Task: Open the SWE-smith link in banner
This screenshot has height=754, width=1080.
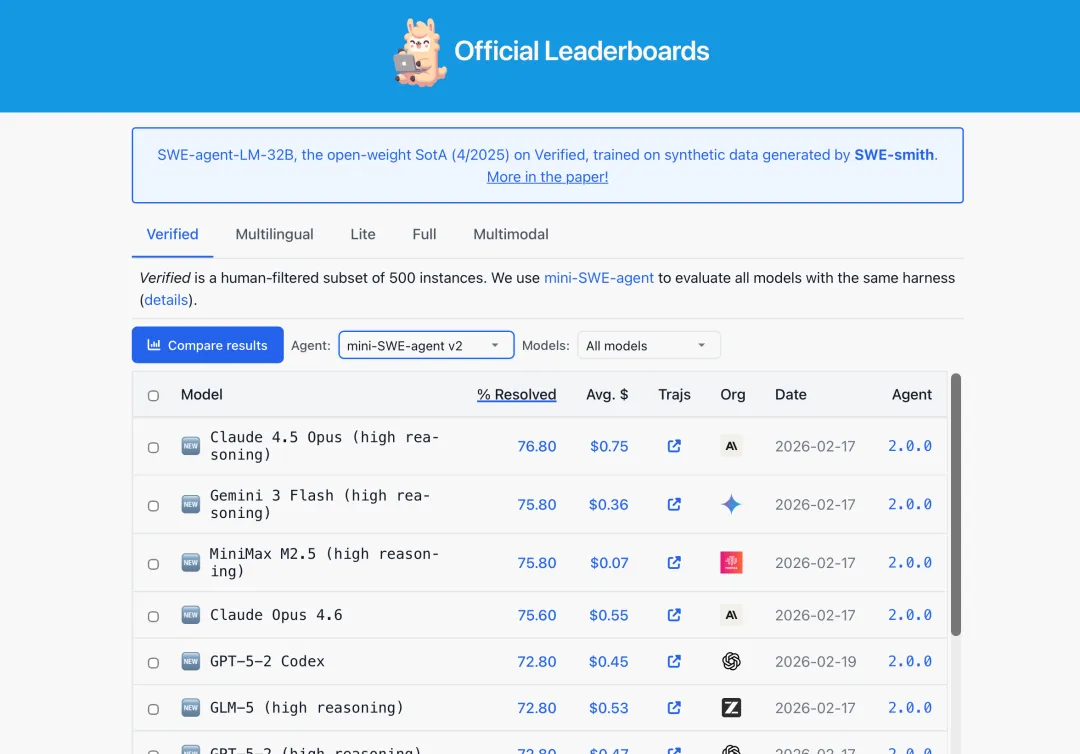Action: click(894, 155)
